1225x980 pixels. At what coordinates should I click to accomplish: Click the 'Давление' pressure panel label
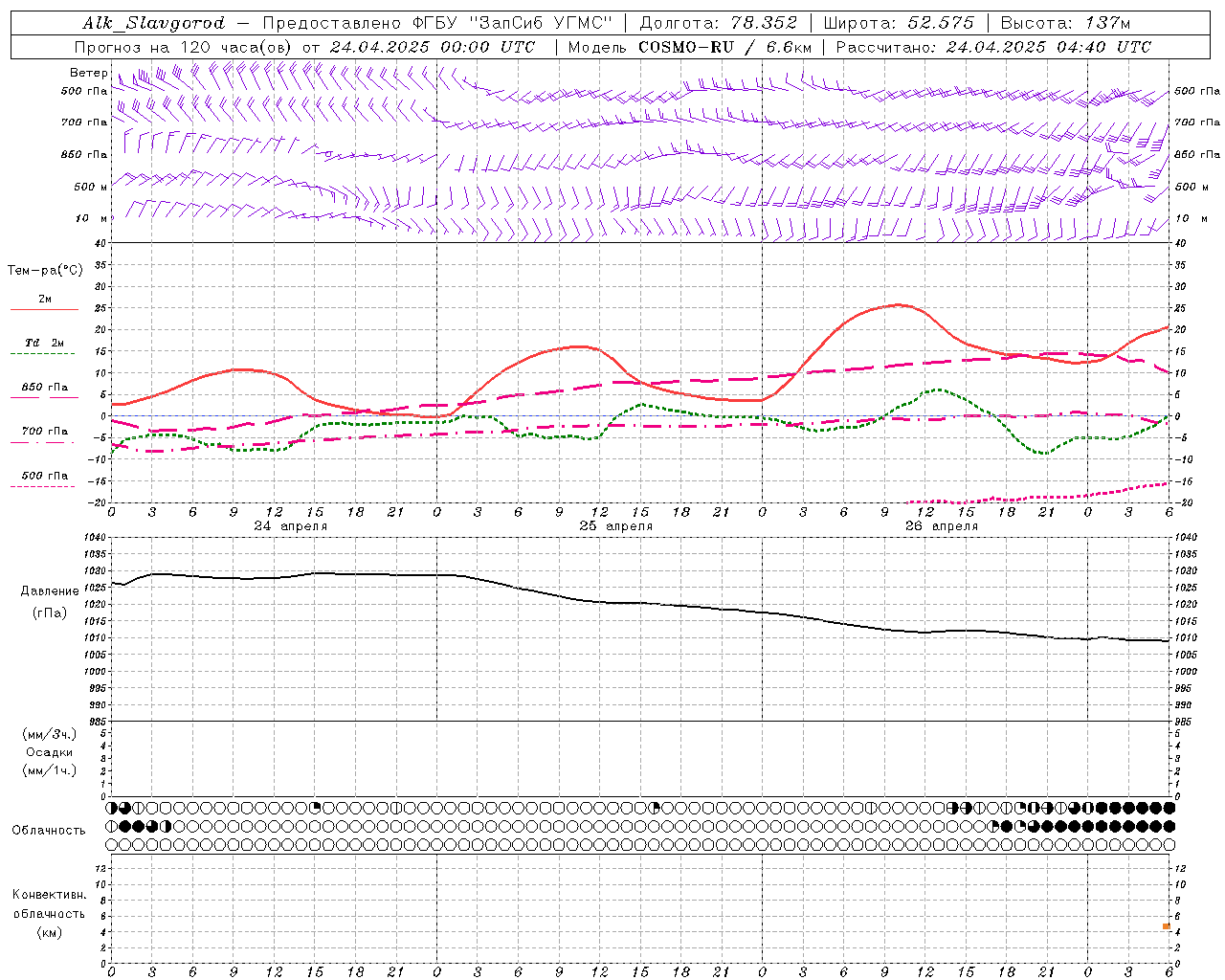(x=50, y=591)
